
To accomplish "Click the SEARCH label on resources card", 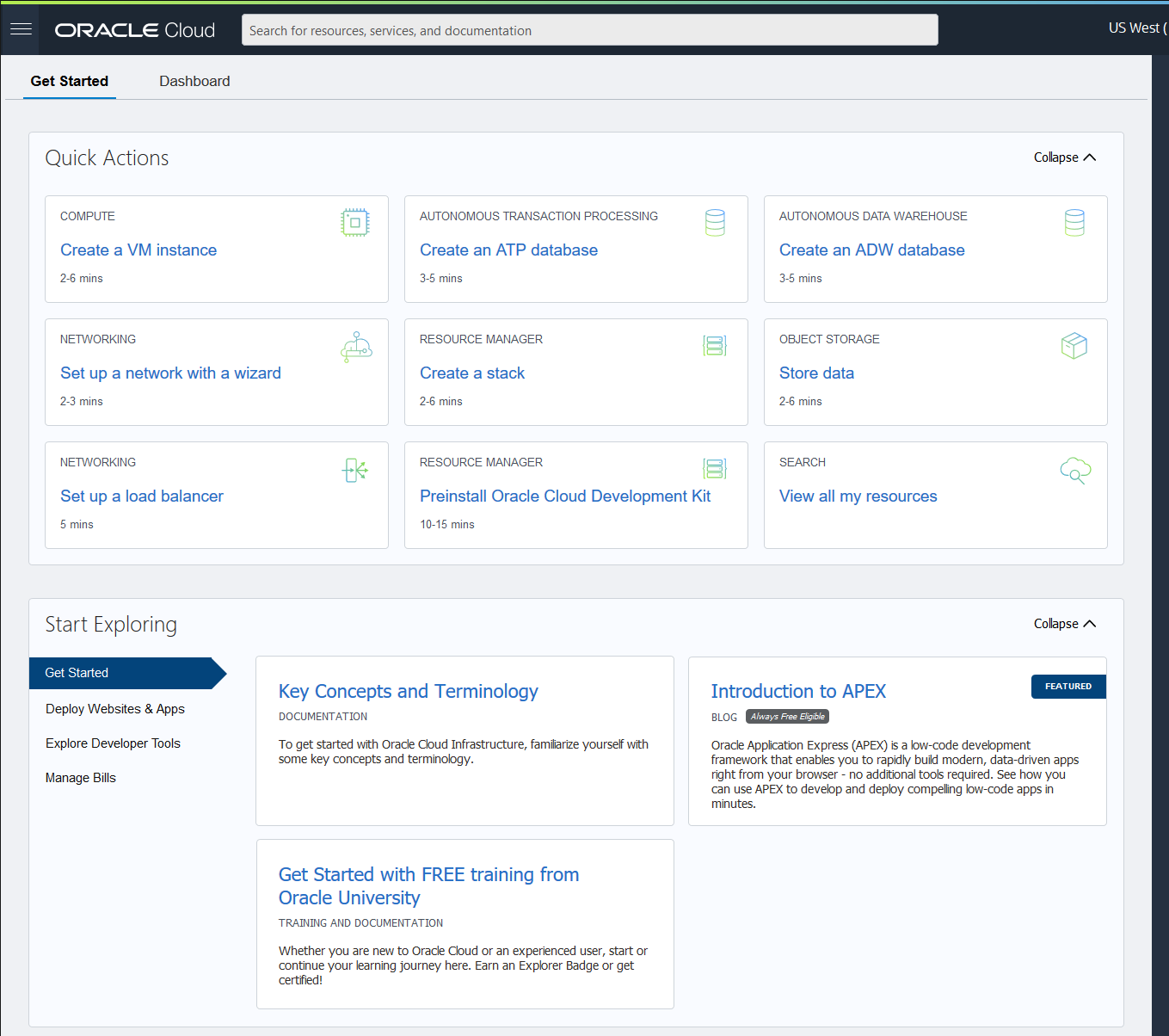I will click(x=803, y=463).
